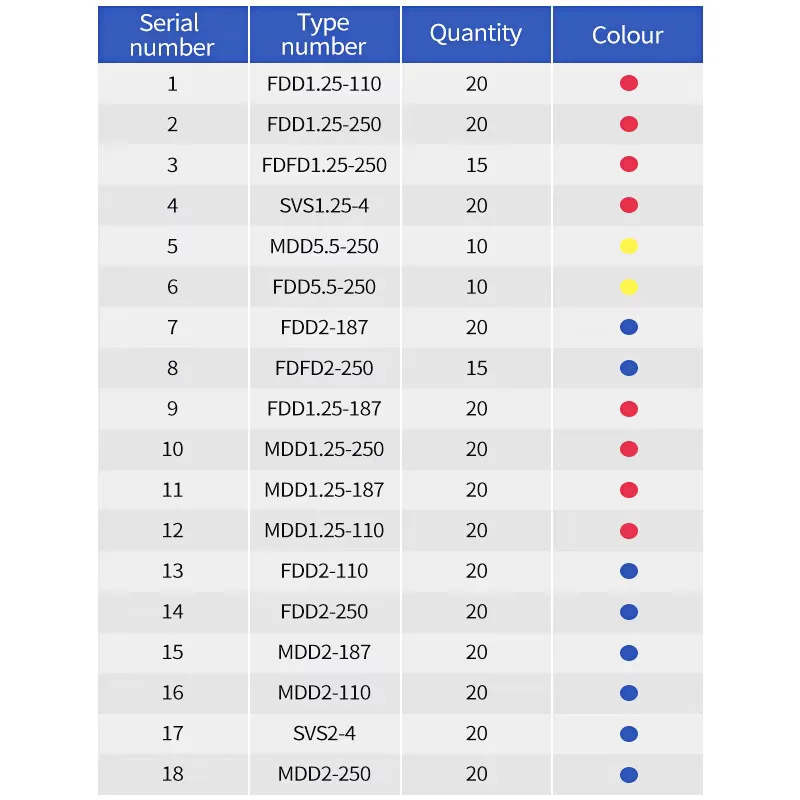Select the blue dot for SVS2-4

[x=629, y=733]
